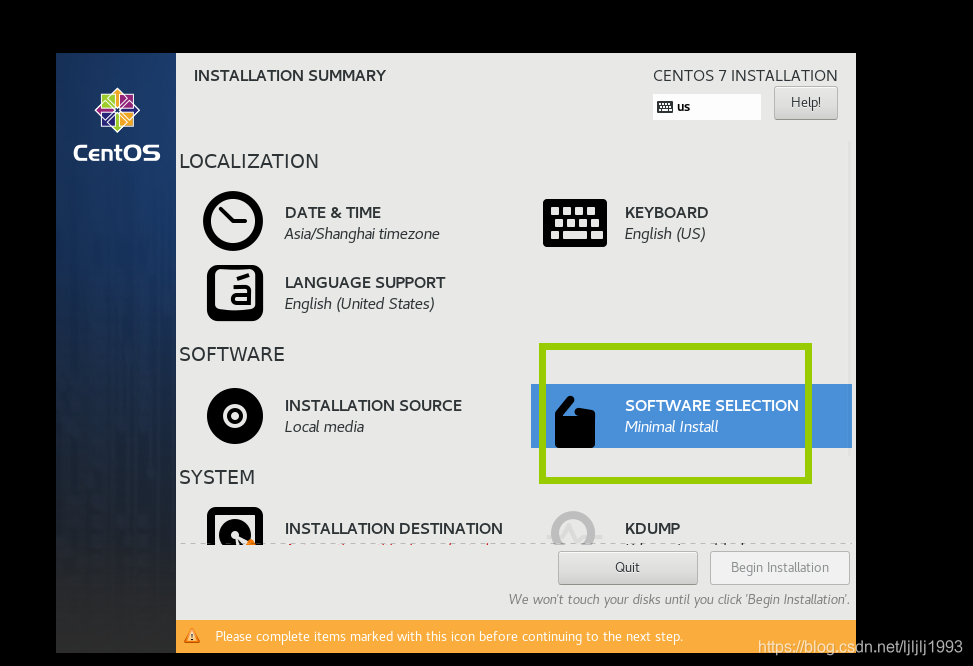Open the Date & Time clock icon
The height and width of the screenshot is (666, 973).
[x=233, y=221]
